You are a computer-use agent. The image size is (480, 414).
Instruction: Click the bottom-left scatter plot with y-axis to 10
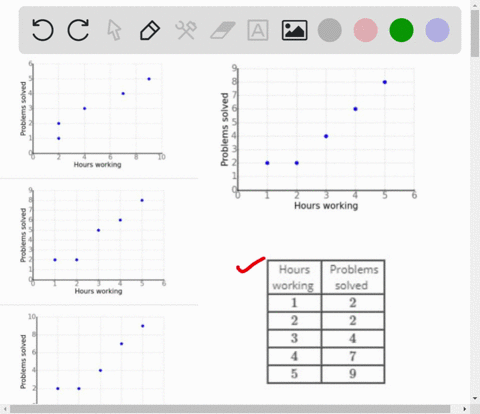click(93, 359)
